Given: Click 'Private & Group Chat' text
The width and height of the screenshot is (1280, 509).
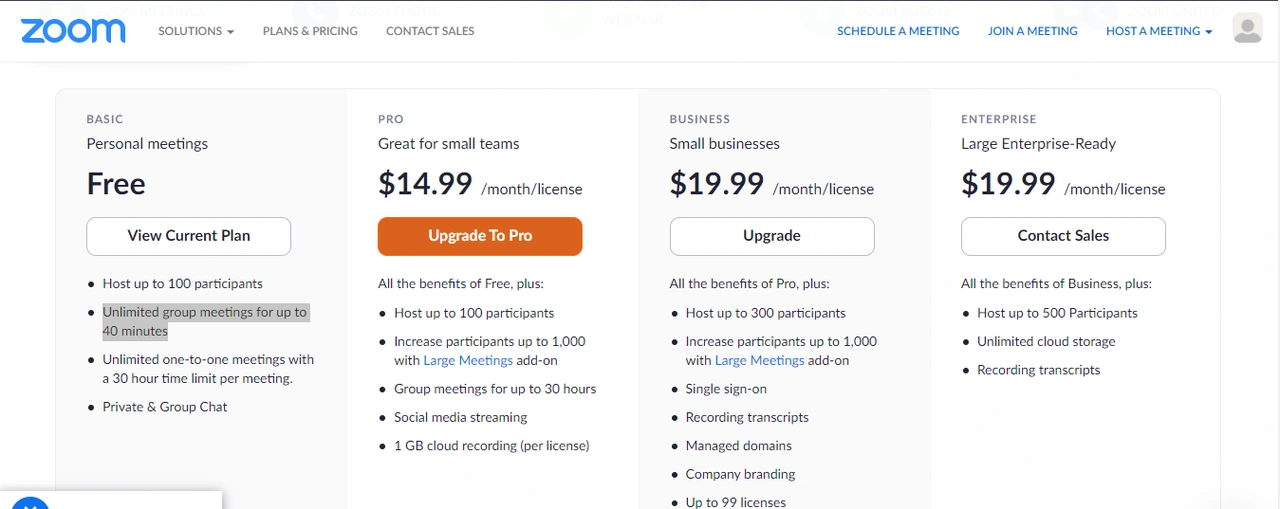Looking at the screenshot, I should pyautogui.click(x=165, y=407).
